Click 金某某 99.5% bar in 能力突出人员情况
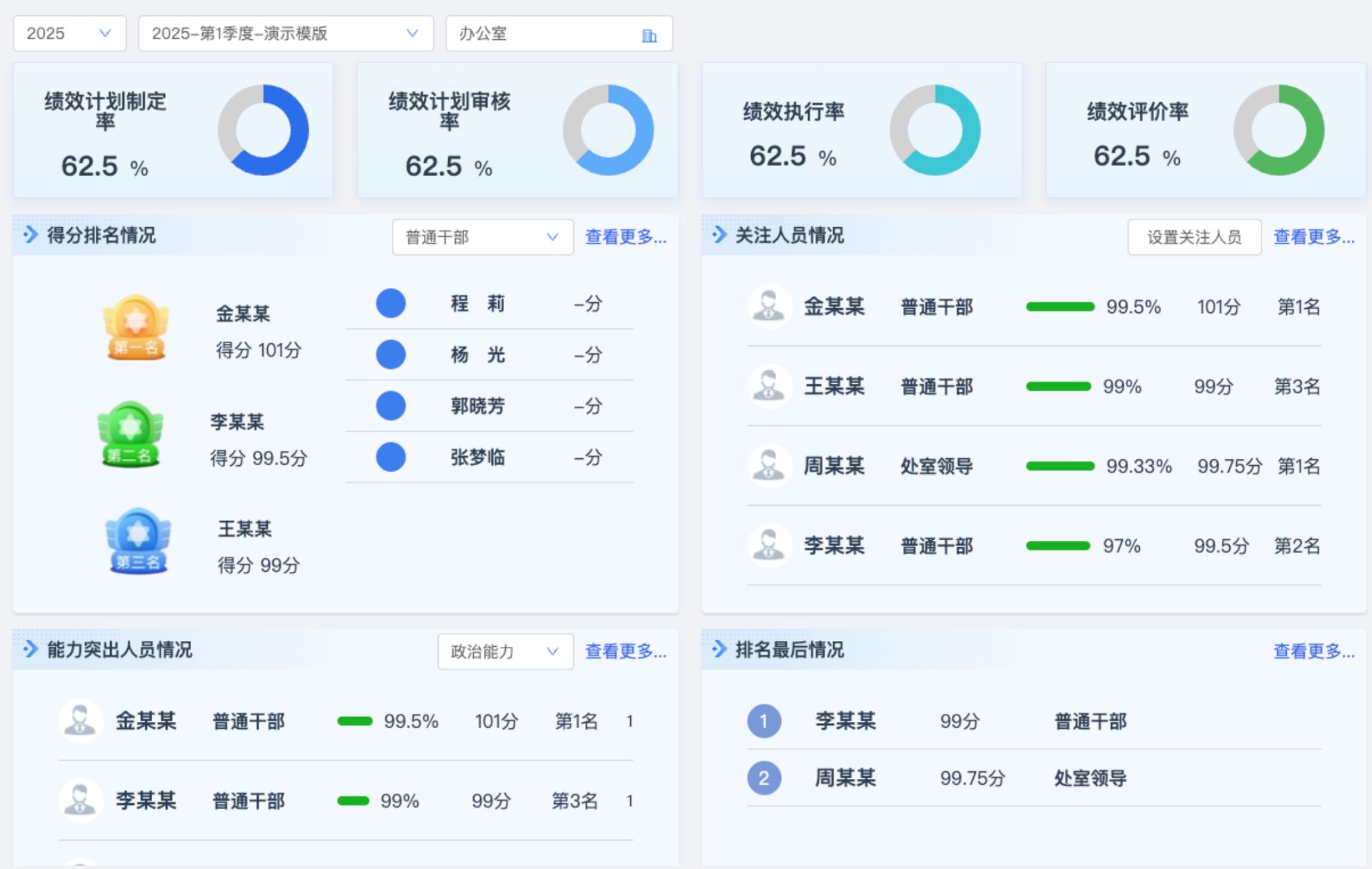The image size is (1372, 869). pos(355,721)
